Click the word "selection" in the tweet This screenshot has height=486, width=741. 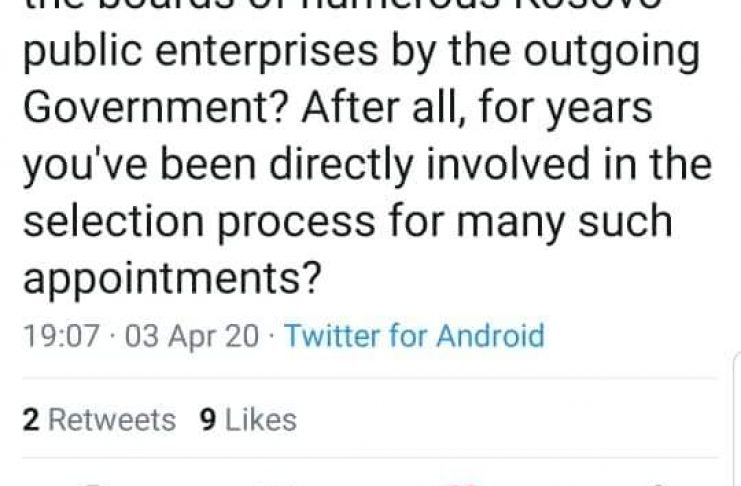click(111, 222)
